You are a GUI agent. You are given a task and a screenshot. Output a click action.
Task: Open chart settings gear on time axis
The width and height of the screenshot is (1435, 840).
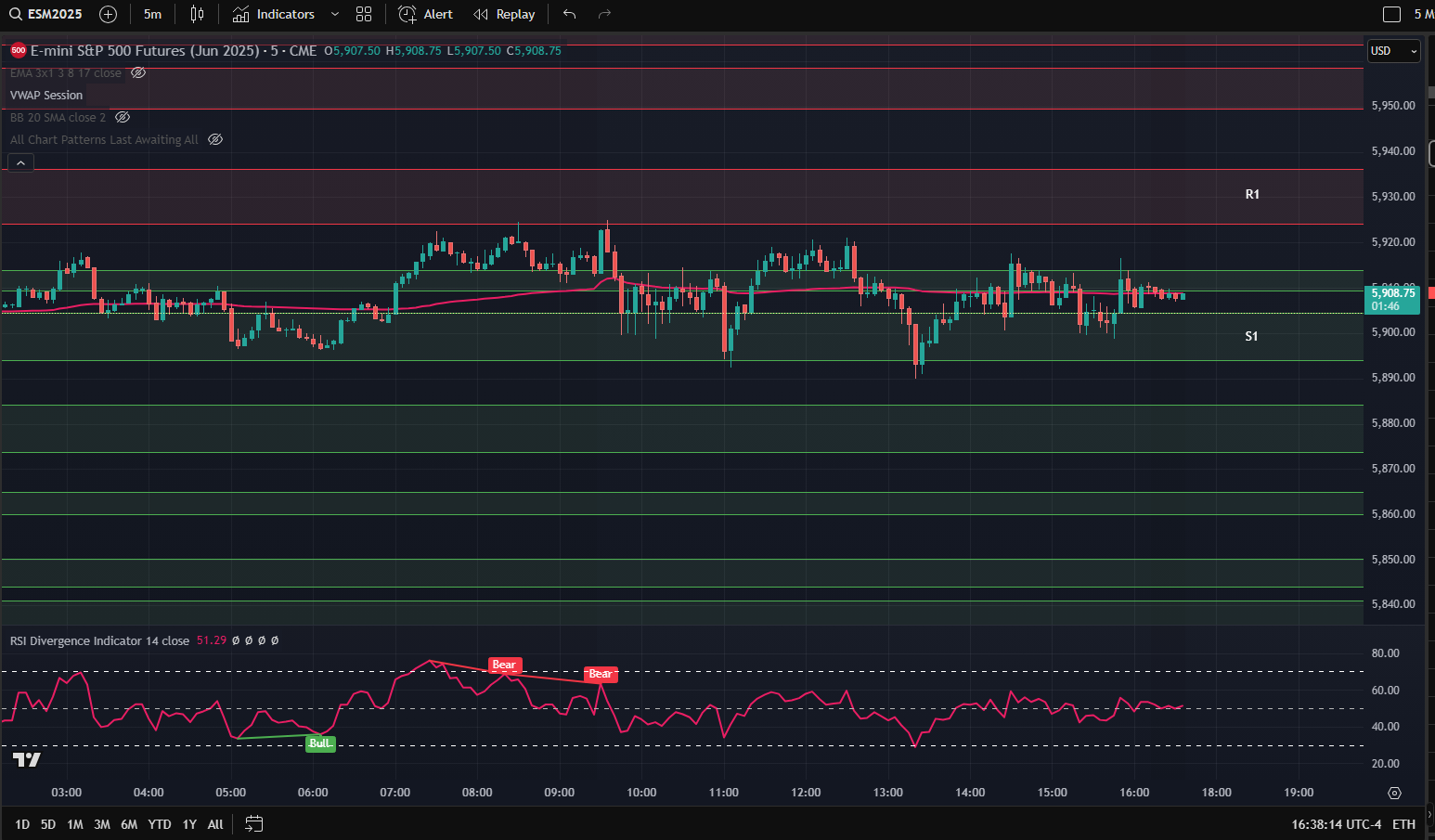1394,793
